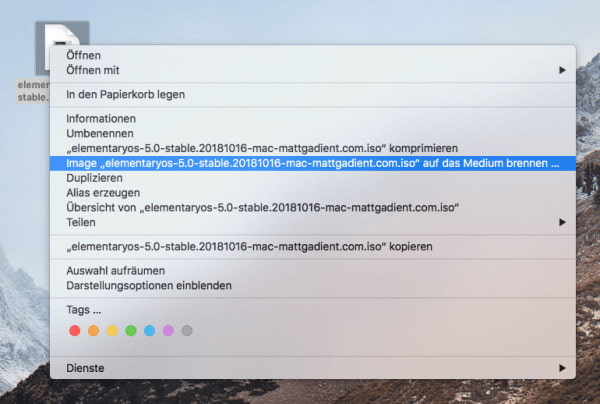Select the elementaryos iso desktop file icon

(x=61, y=35)
